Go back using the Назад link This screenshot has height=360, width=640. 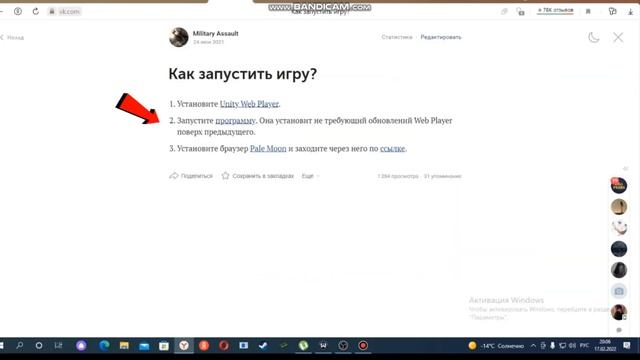(12, 38)
